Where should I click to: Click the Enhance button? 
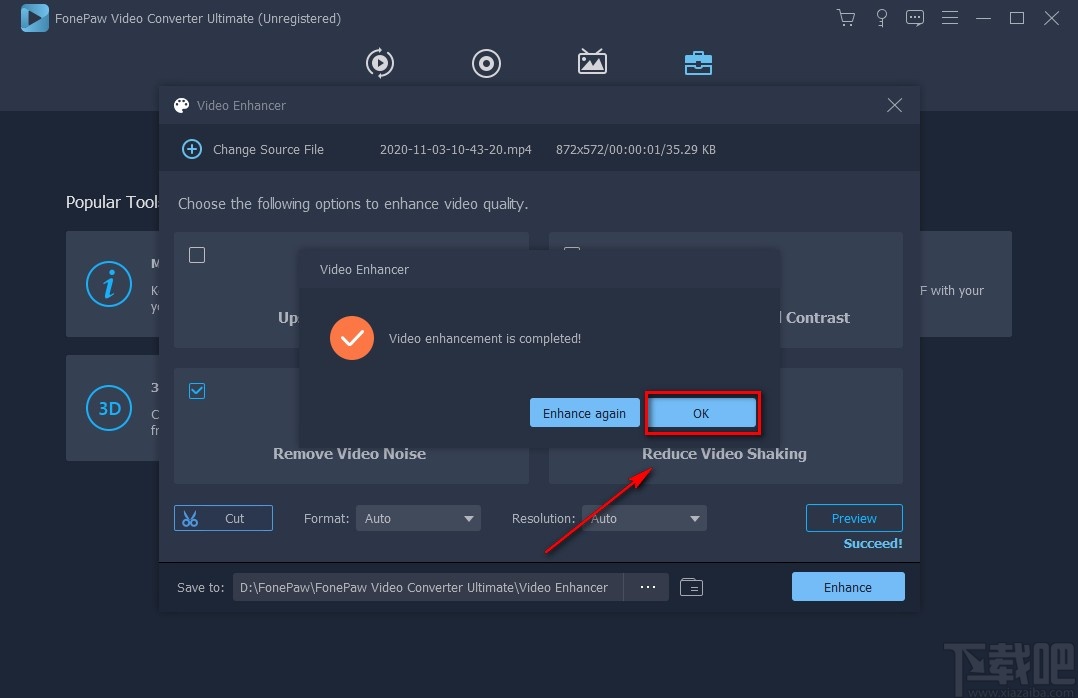848,587
